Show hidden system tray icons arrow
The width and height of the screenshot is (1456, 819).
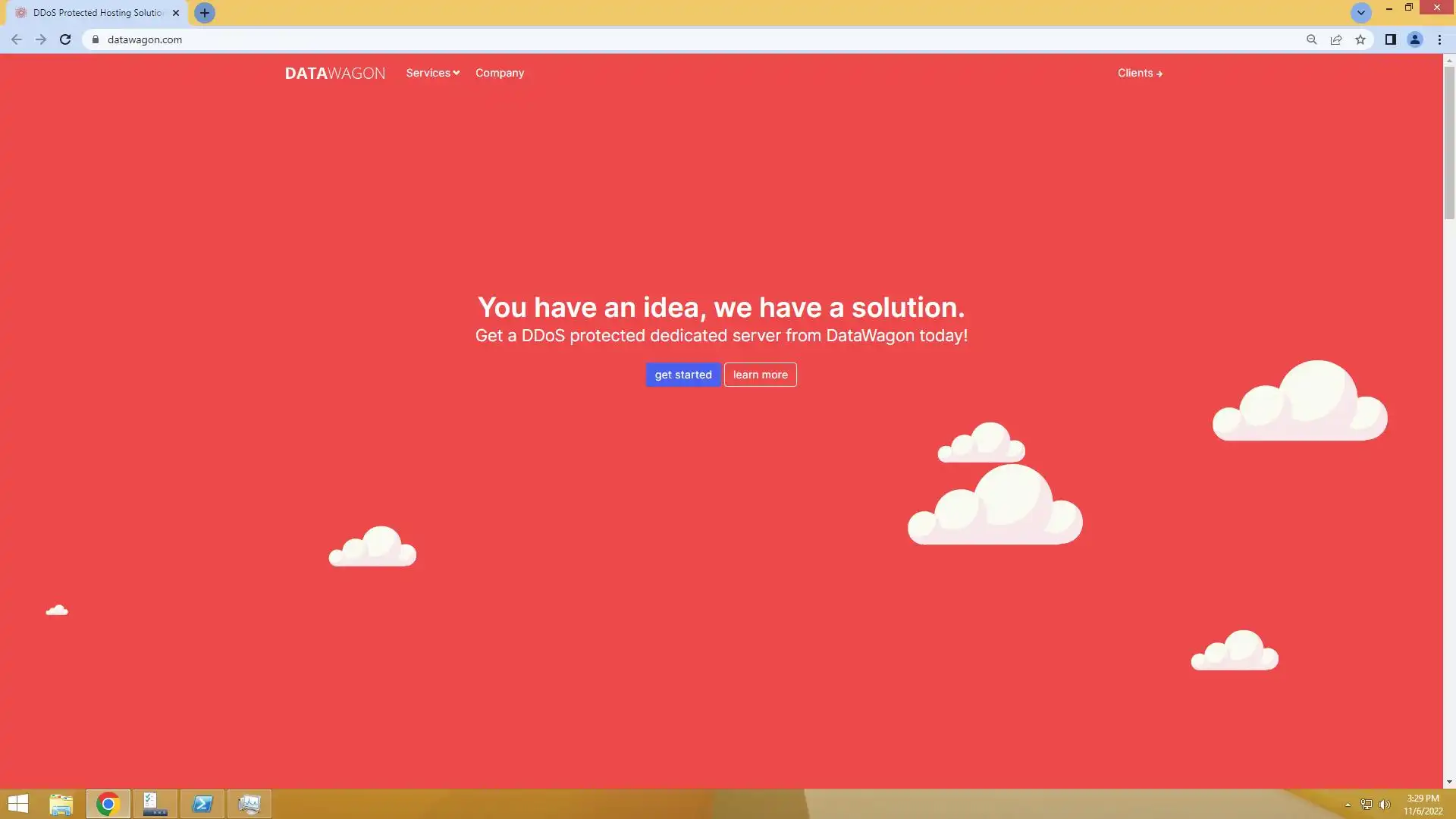(1348, 805)
